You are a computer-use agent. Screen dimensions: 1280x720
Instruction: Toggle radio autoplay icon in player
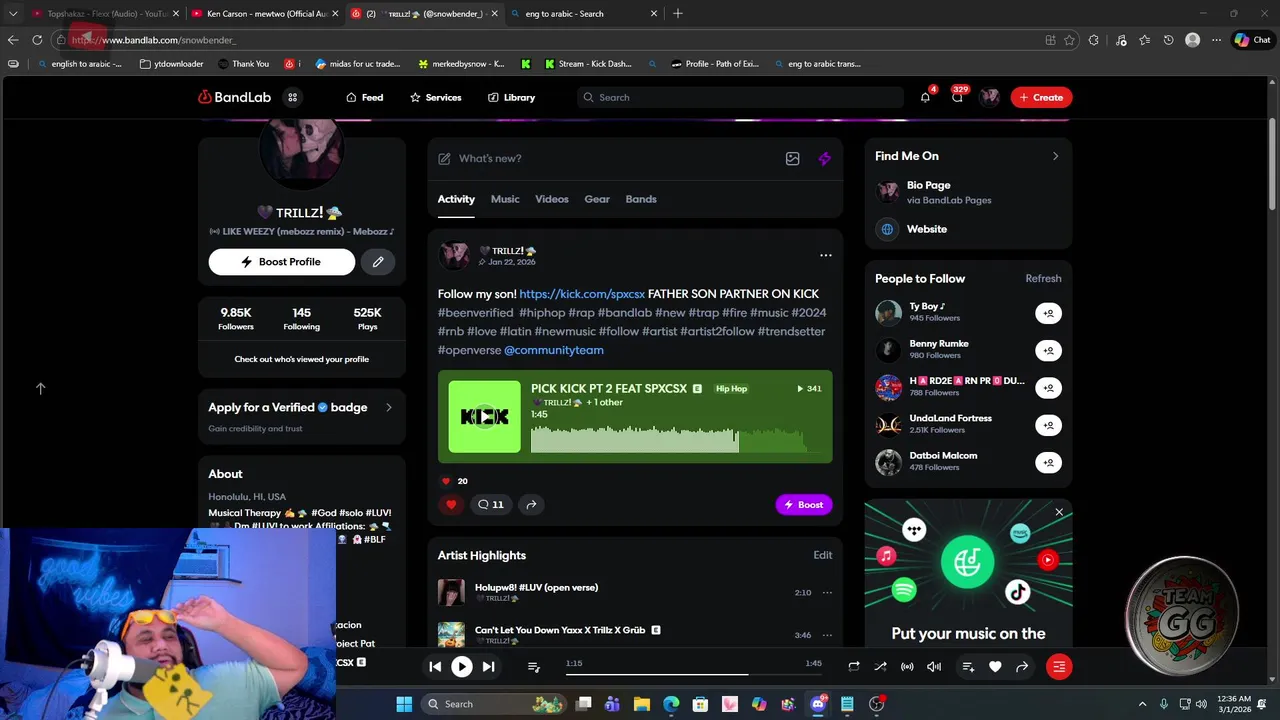(x=907, y=667)
